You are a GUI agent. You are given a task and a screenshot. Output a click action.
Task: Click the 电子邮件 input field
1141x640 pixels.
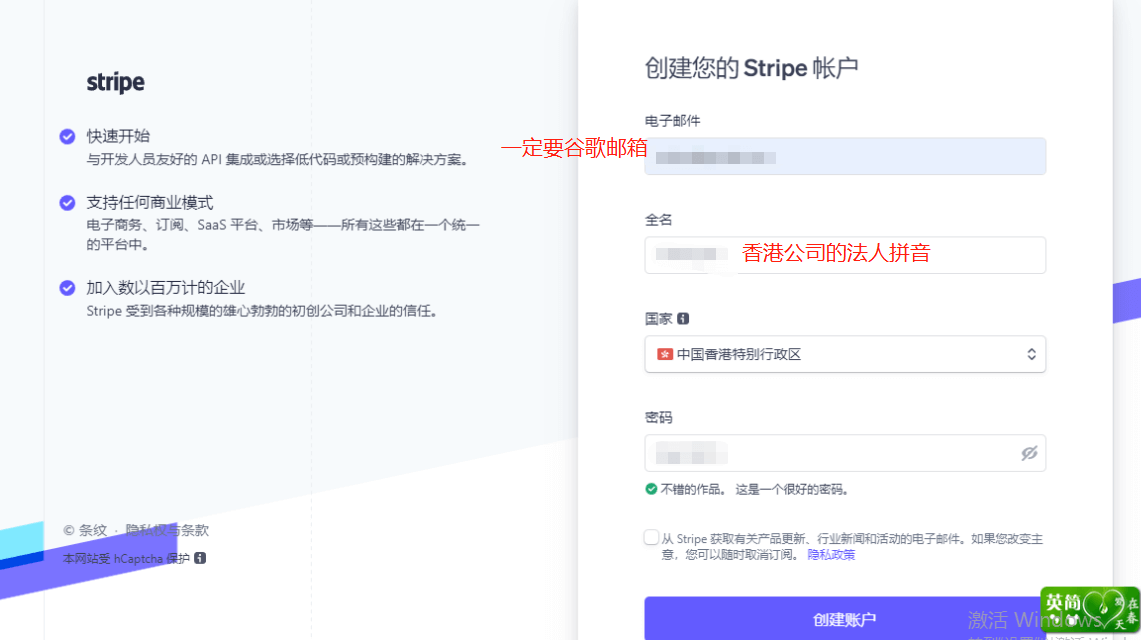845,156
